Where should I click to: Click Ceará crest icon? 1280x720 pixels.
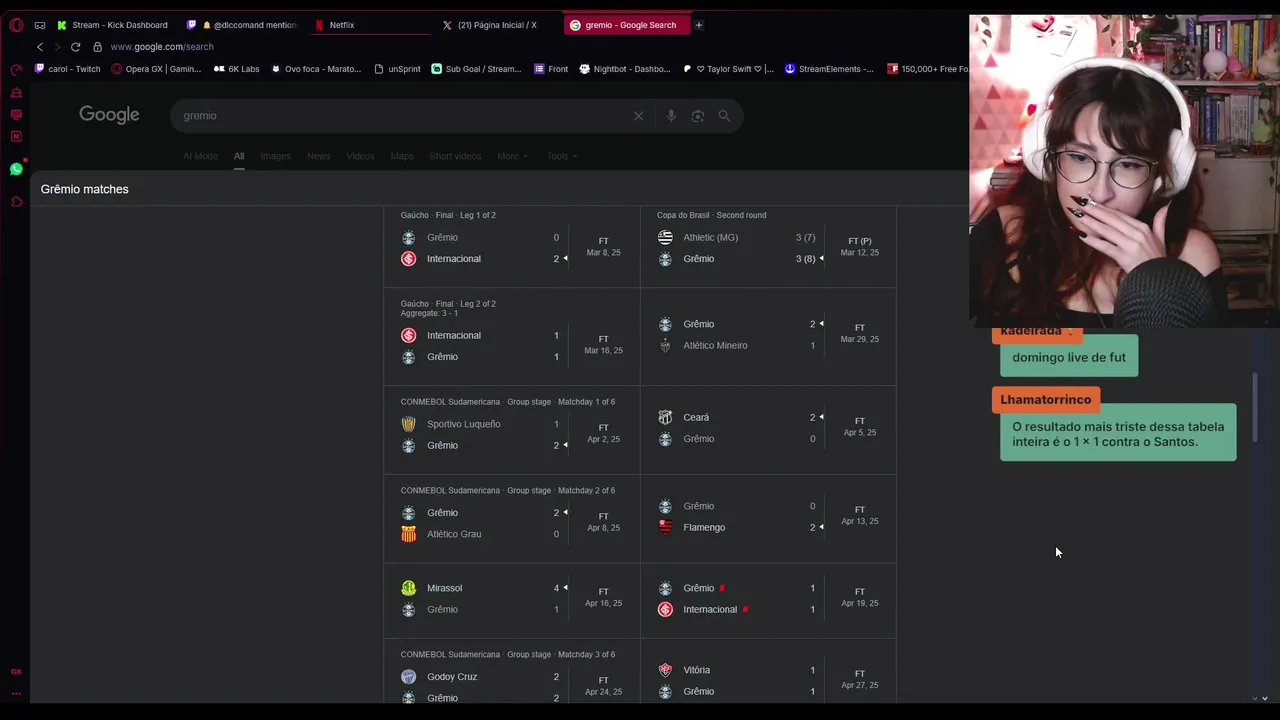tap(665, 417)
